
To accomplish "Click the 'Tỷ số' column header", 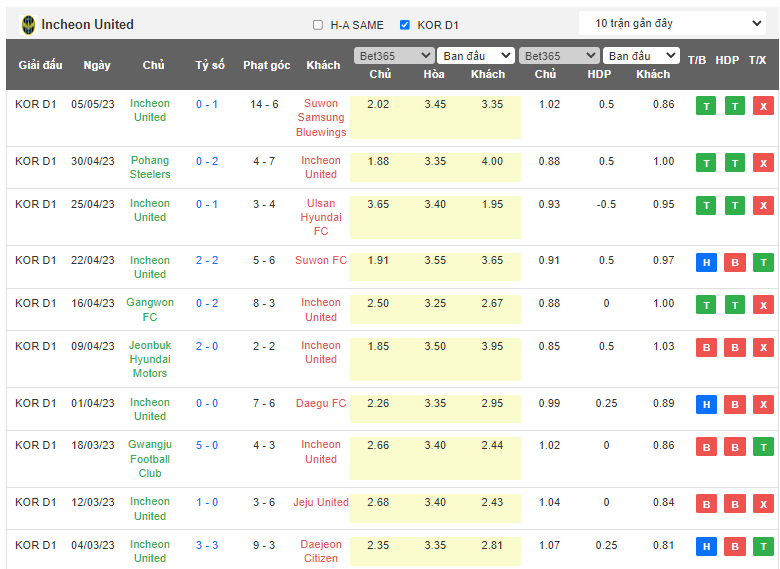I will pyautogui.click(x=210, y=65).
